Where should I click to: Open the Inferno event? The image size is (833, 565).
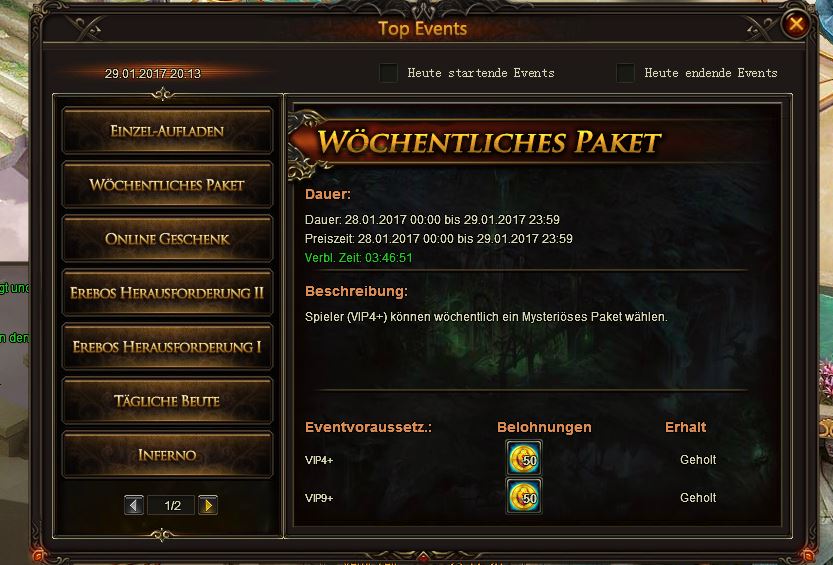click(167, 455)
